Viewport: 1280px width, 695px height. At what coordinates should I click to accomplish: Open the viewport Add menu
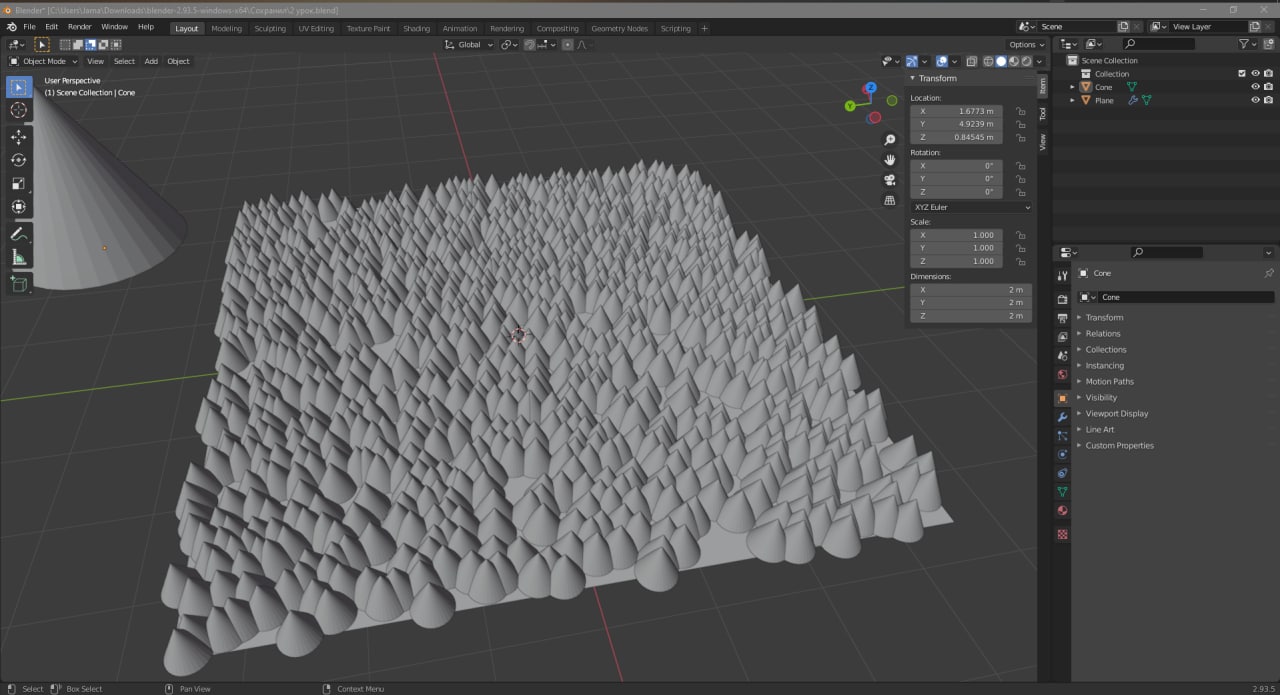pos(151,61)
